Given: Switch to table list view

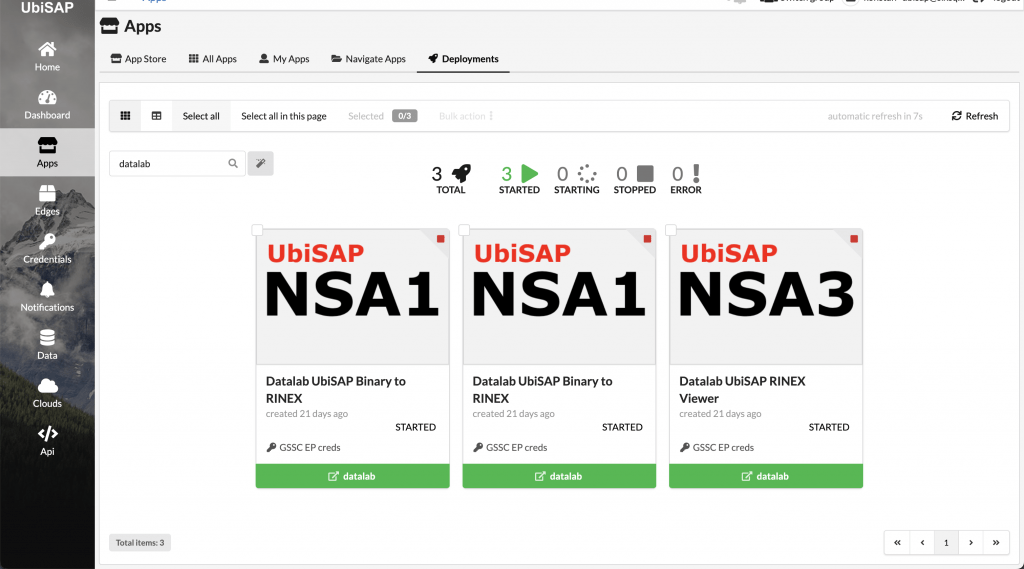Looking at the screenshot, I should (x=157, y=116).
